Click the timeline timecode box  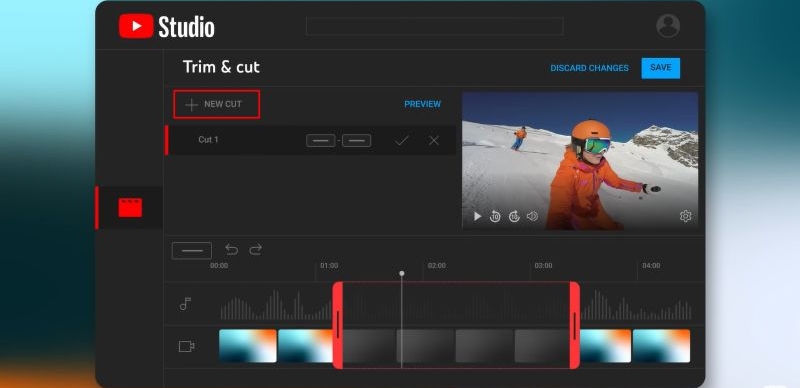pos(192,251)
